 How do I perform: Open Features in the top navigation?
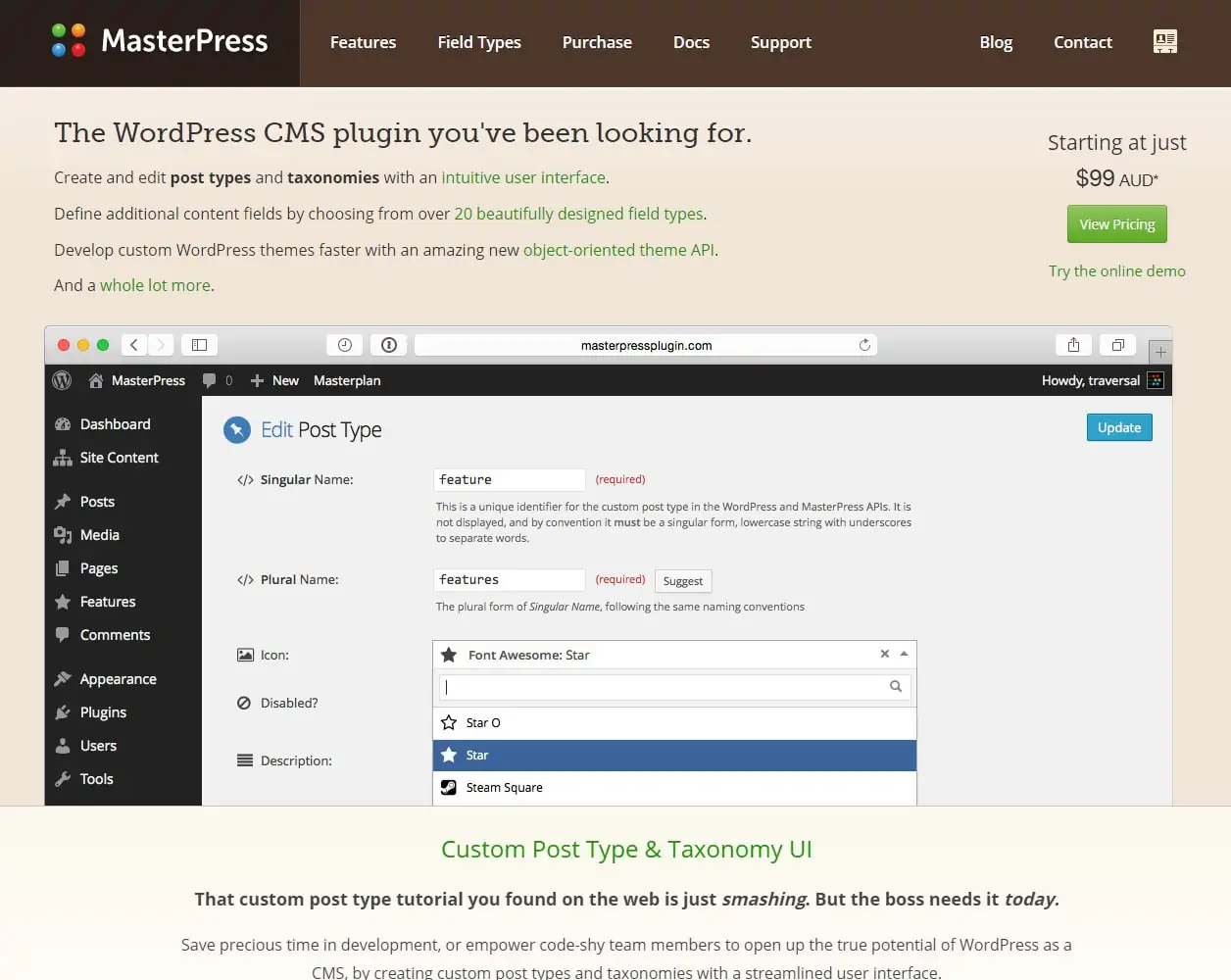[363, 42]
